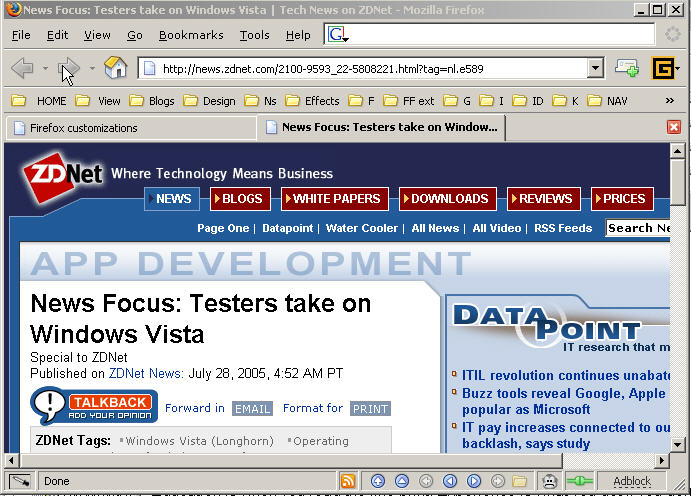Image resolution: width=691 pixels, height=496 pixels.
Task: Open the Design bookmarks folder
Action: pyautogui.click(x=209, y=101)
